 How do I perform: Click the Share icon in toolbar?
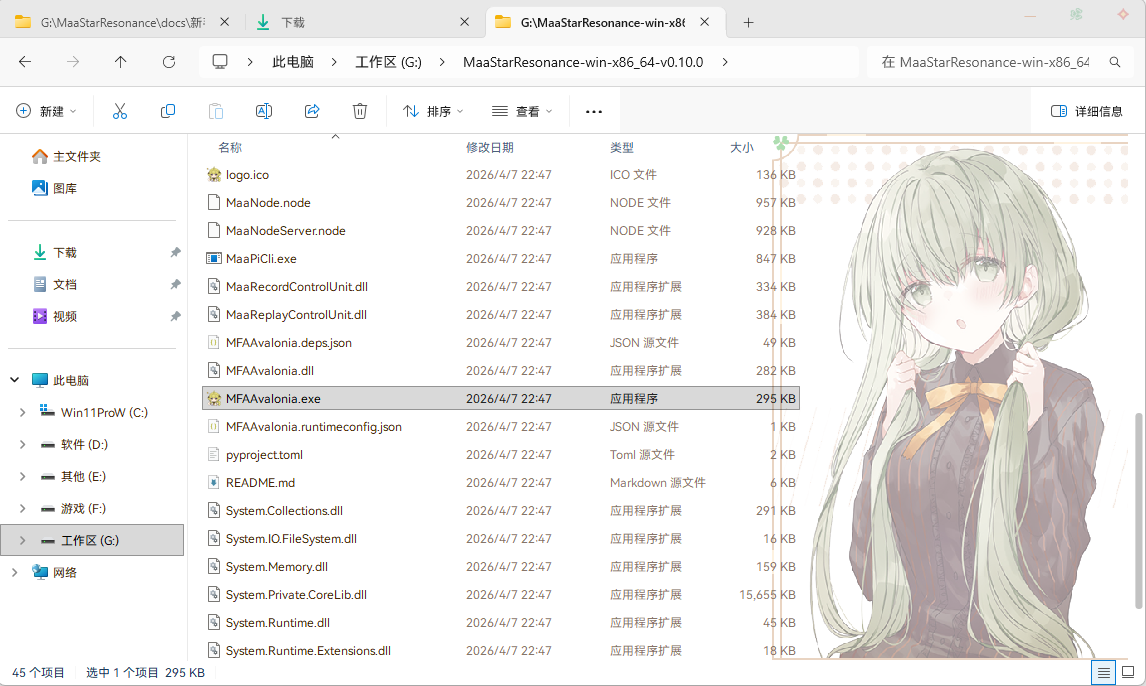tap(312, 111)
